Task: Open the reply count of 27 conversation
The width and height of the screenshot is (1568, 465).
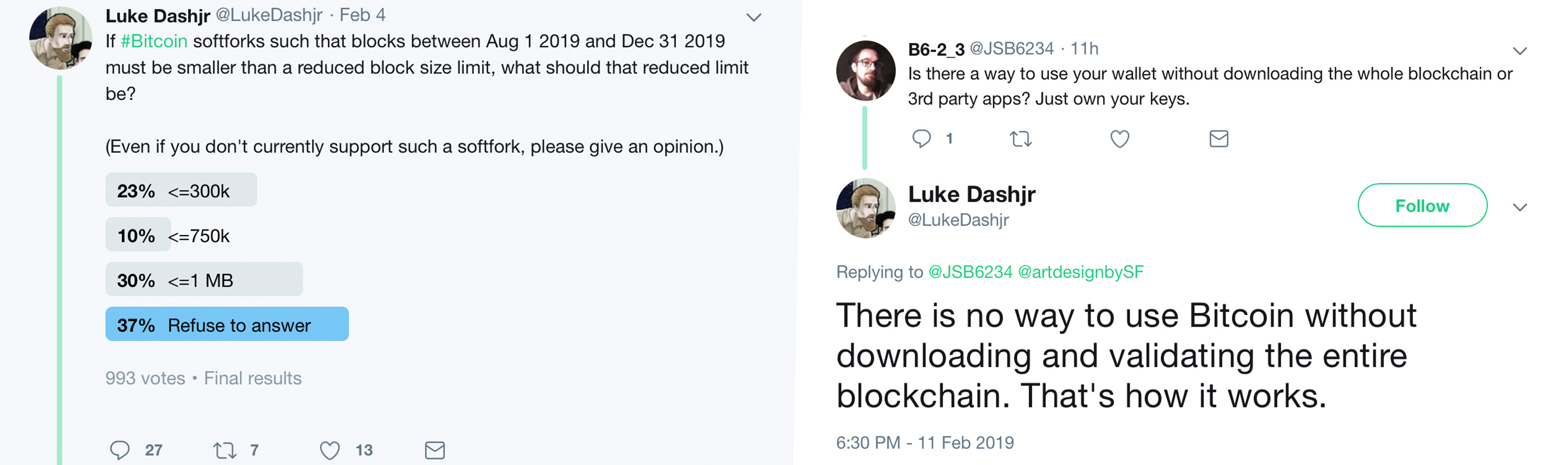Action: (153, 451)
